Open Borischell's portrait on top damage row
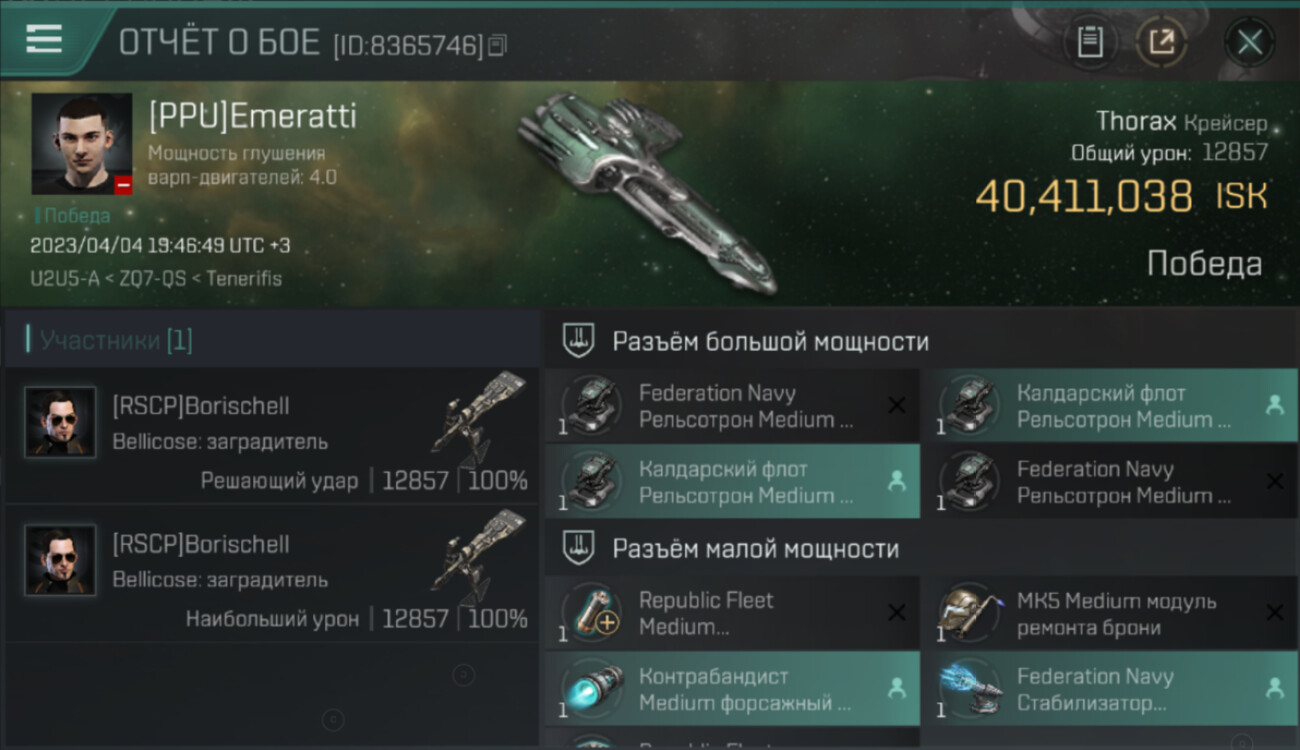The image size is (1300, 750). point(60,560)
